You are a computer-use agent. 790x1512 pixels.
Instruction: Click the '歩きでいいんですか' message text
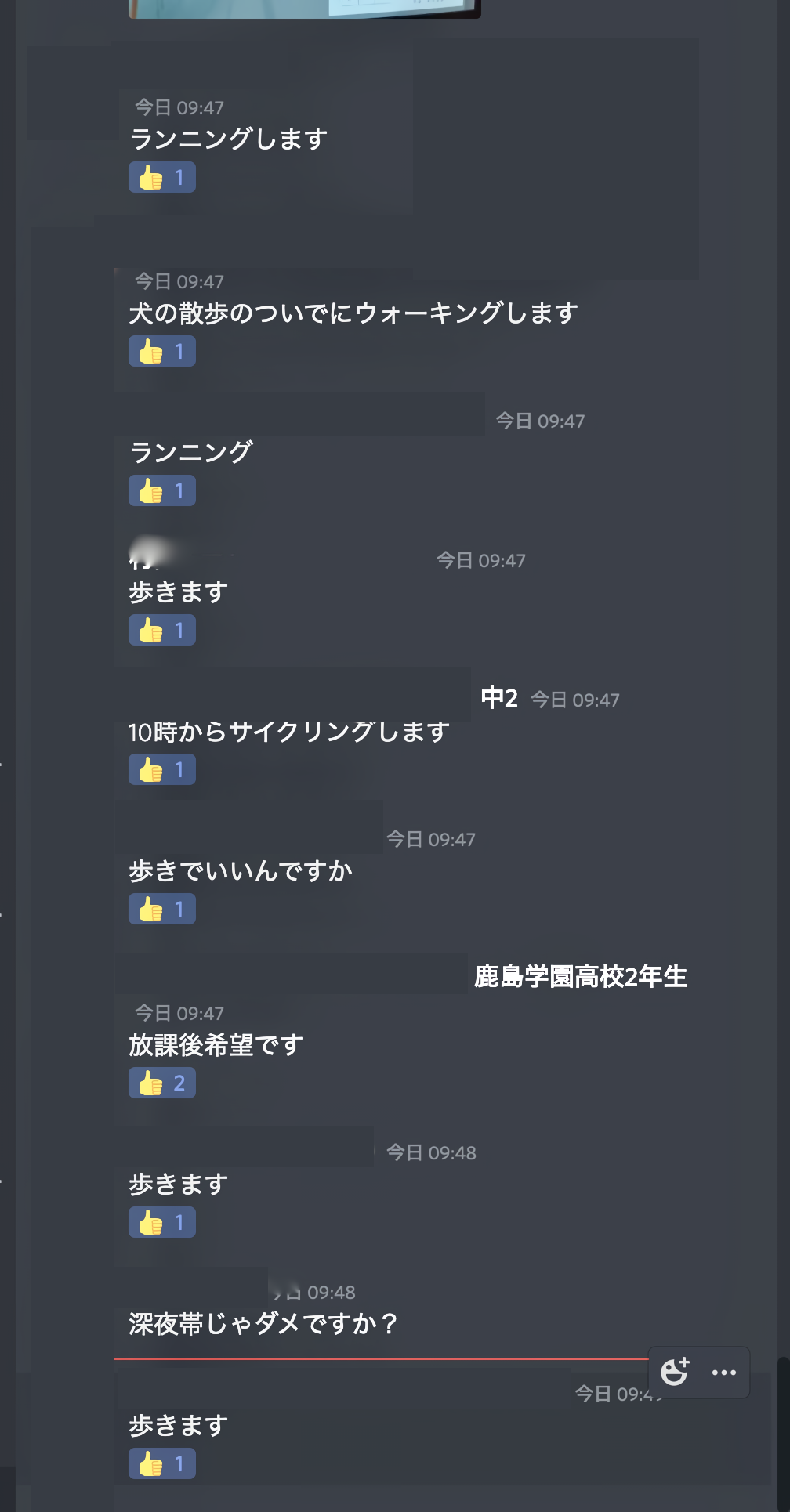[241, 871]
